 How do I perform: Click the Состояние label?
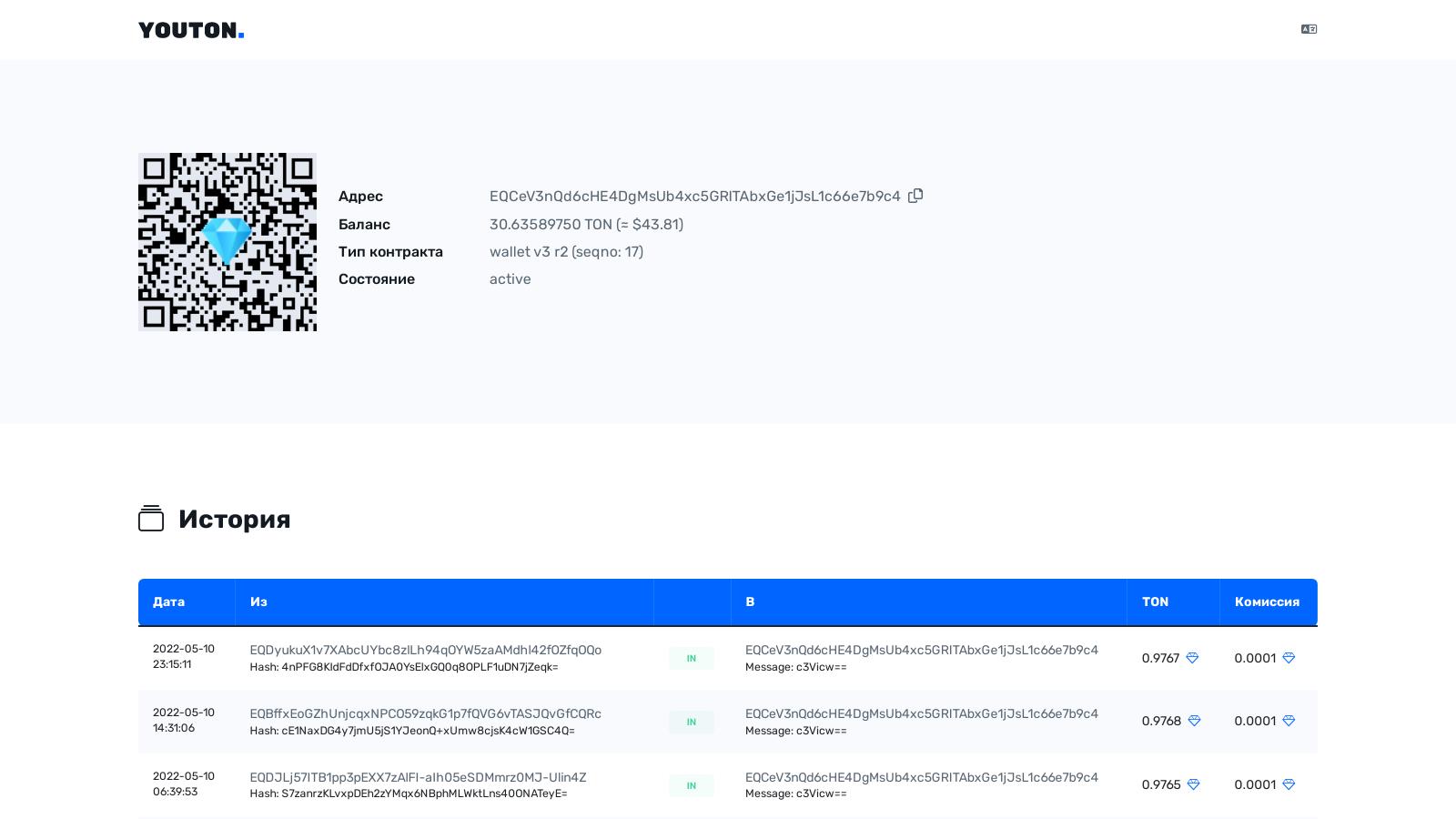(x=377, y=279)
